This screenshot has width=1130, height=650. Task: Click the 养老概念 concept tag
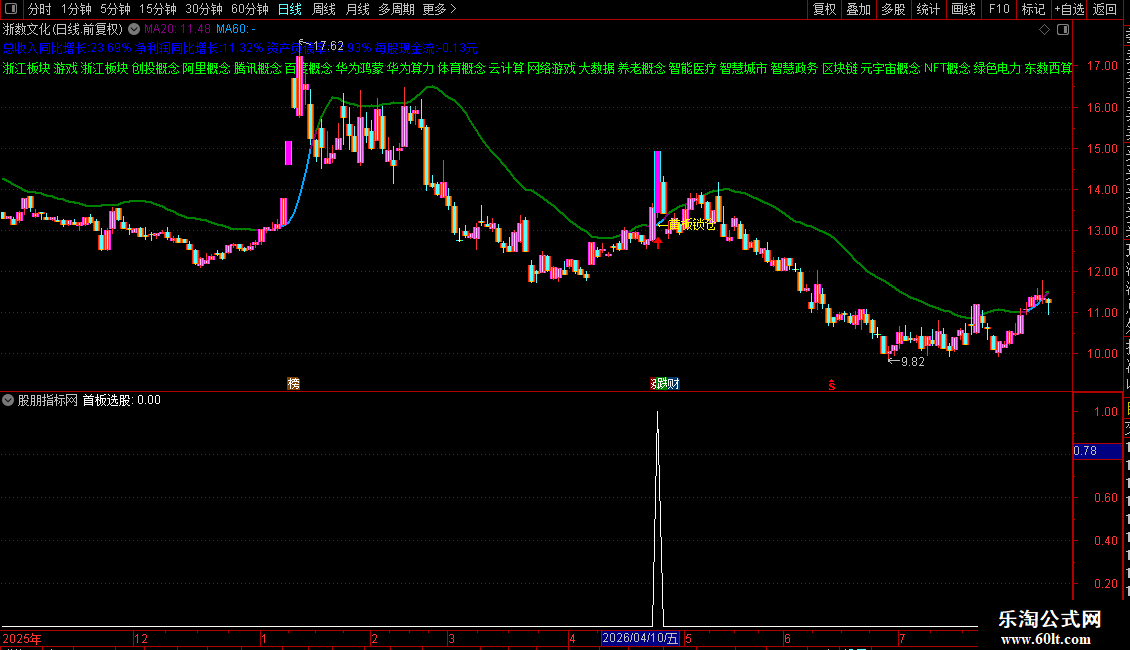(x=641, y=68)
